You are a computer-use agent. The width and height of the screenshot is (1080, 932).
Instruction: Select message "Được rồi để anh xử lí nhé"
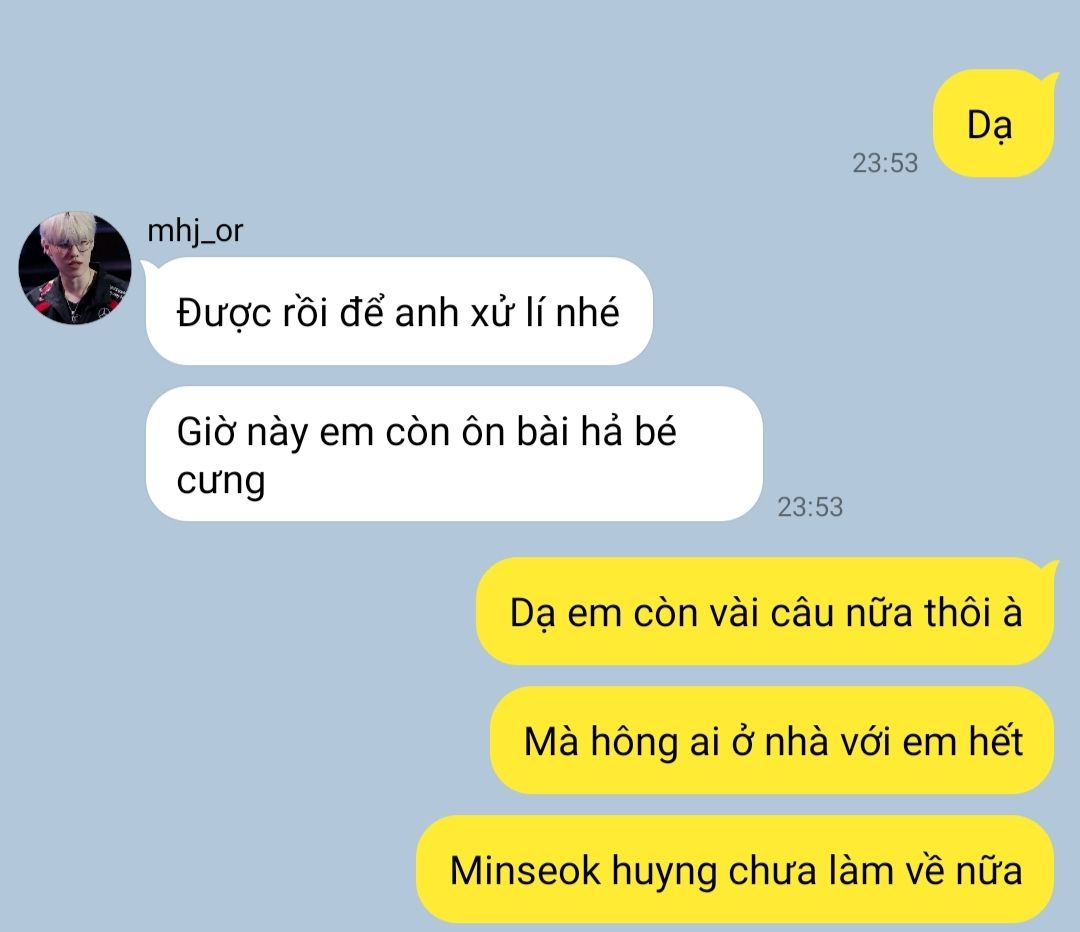point(399,311)
